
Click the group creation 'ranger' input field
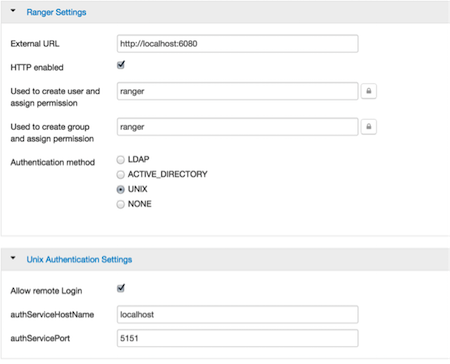tap(238, 127)
